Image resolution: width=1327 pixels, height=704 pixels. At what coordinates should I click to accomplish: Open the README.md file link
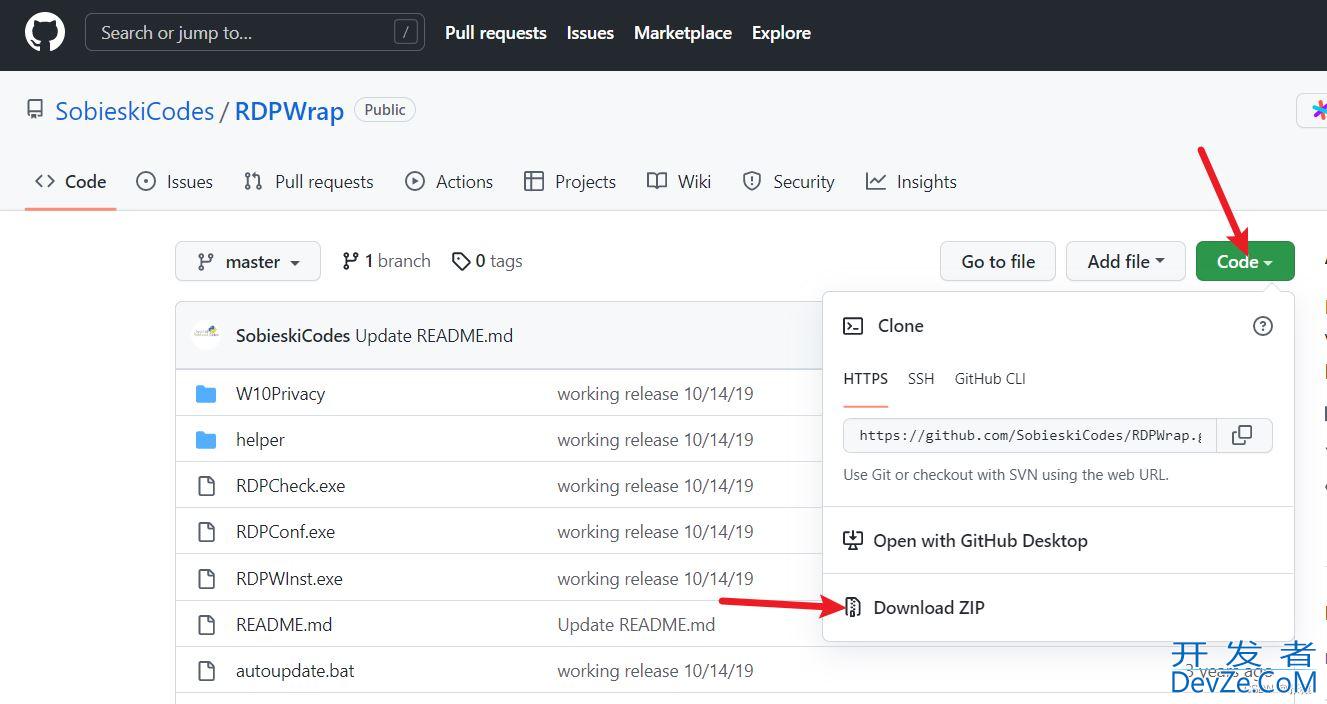[x=284, y=625]
